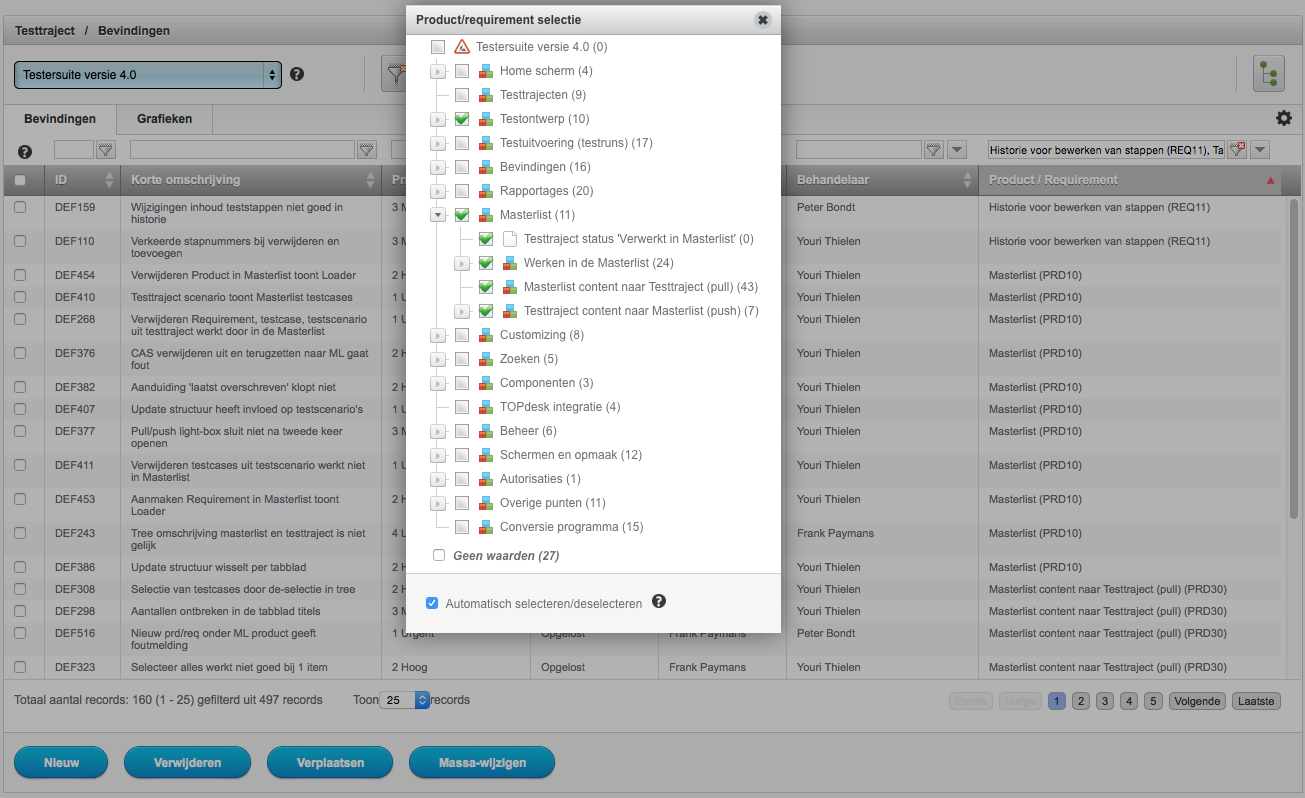Click the Volgende page button

pyautogui.click(x=1198, y=701)
